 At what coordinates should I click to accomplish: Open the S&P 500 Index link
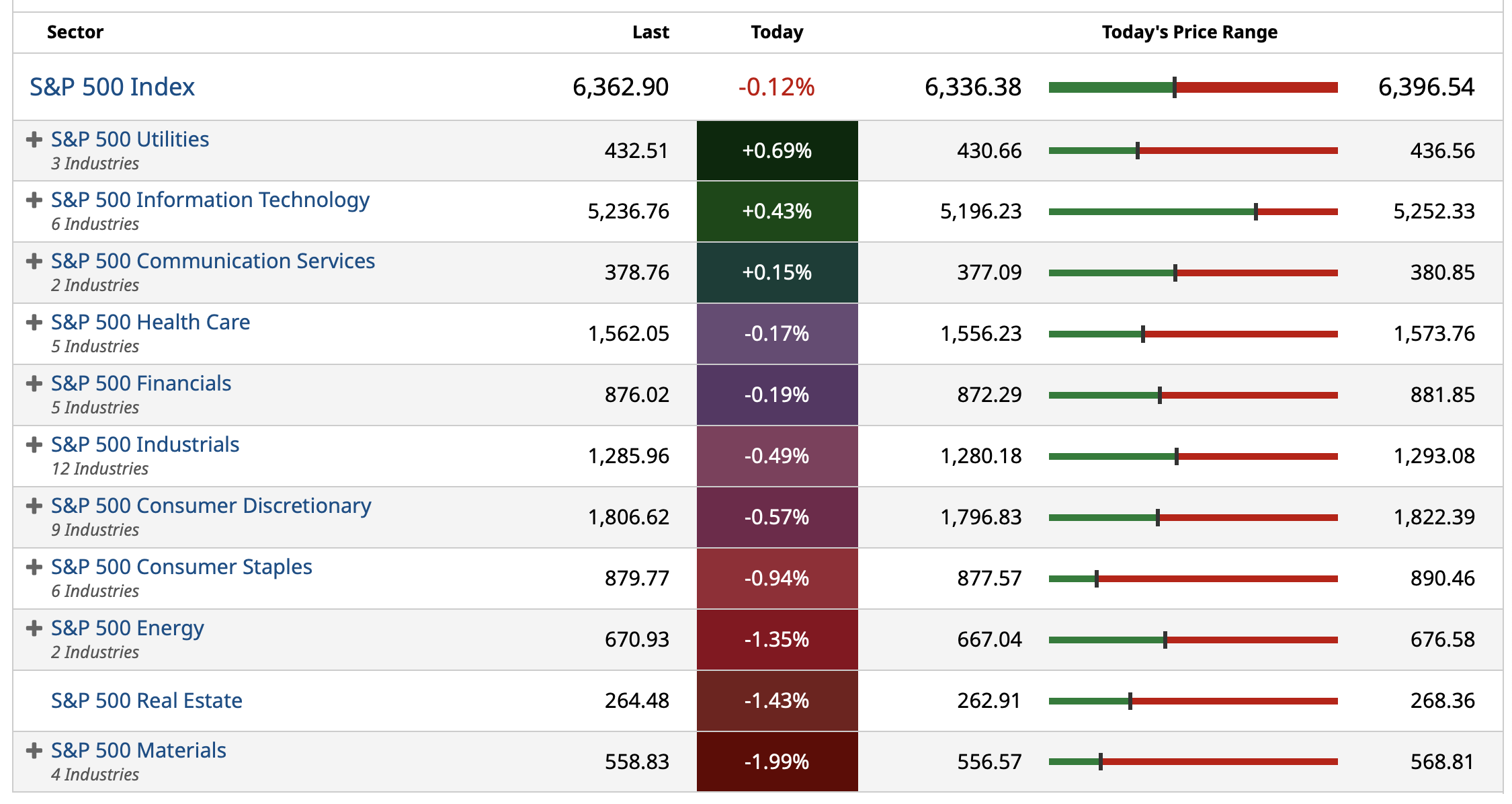(x=112, y=87)
